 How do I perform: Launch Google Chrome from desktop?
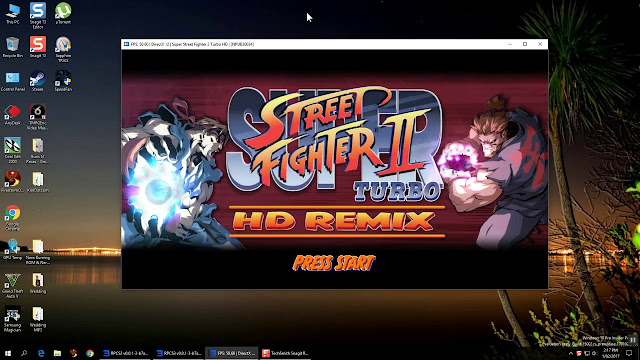pyautogui.click(x=13, y=218)
